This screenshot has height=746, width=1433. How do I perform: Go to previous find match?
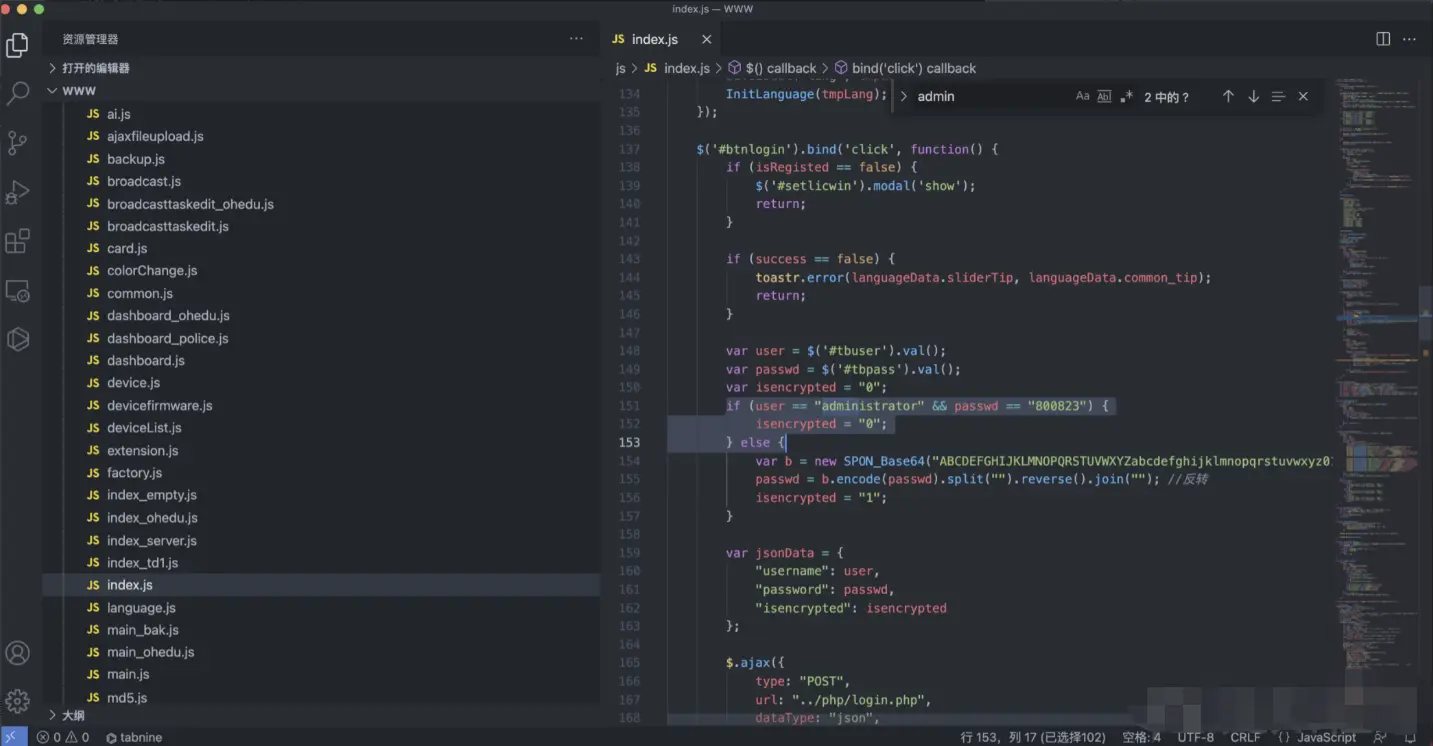coord(1228,96)
